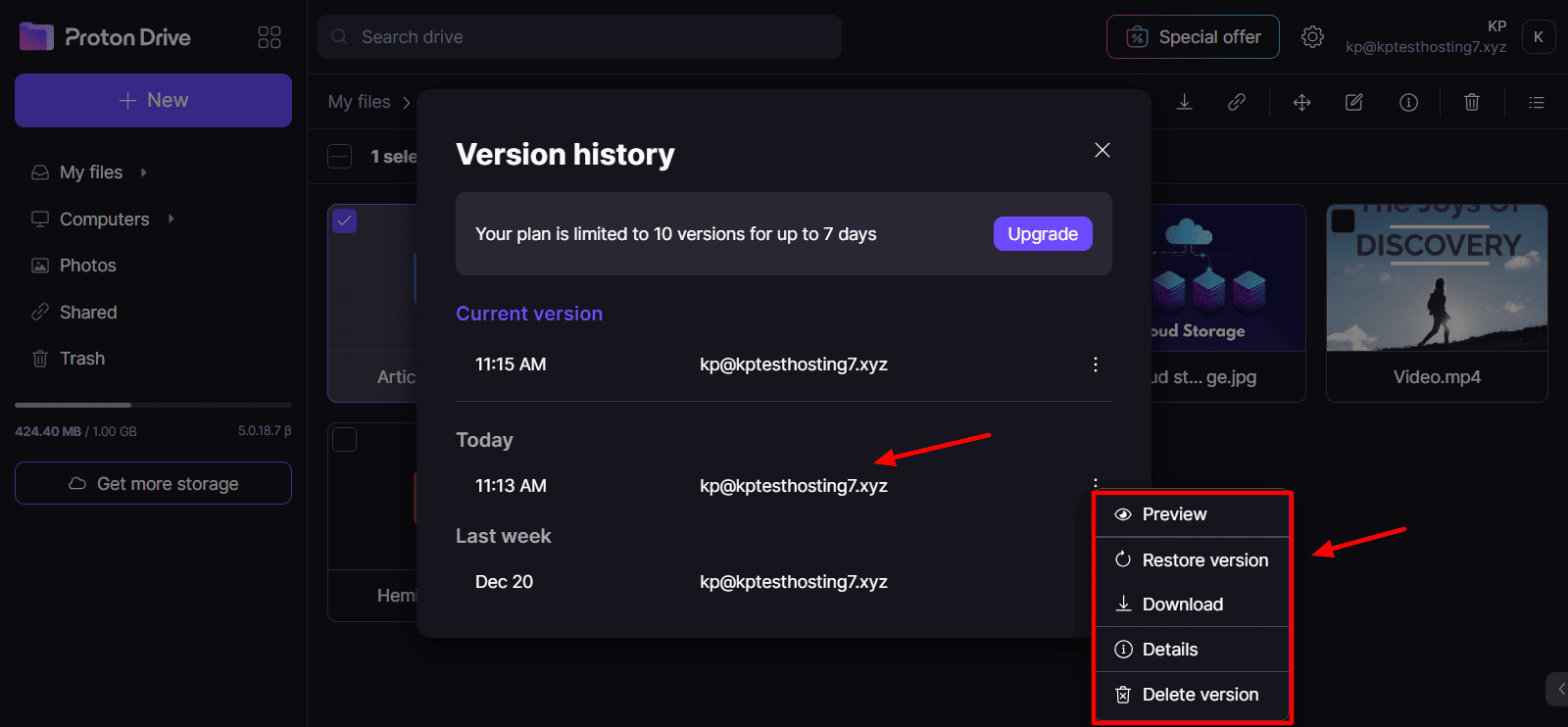Click the Upgrade button

point(1042,234)
